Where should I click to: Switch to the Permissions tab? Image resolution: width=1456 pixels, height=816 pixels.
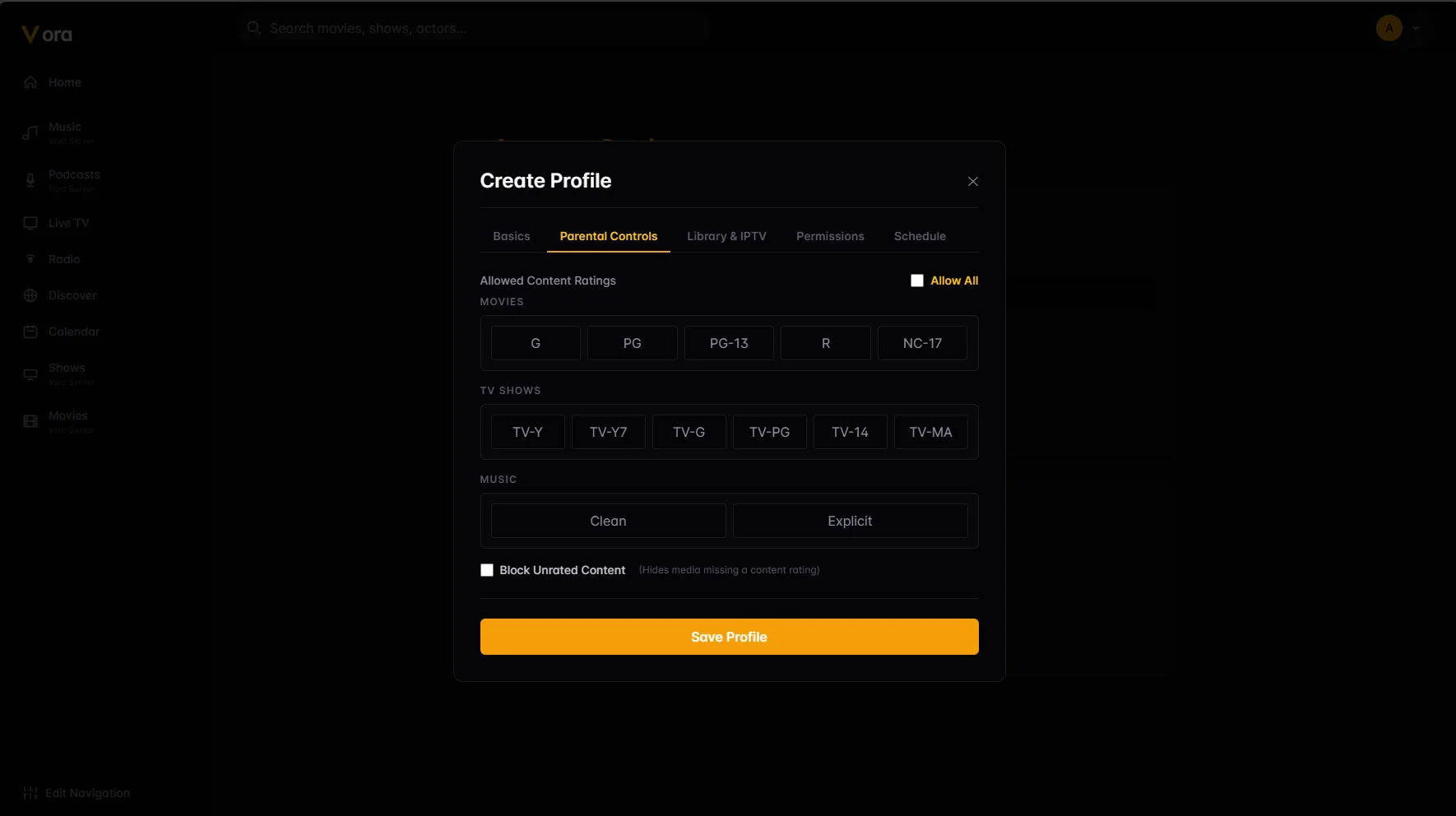click(x=830, y=236)
